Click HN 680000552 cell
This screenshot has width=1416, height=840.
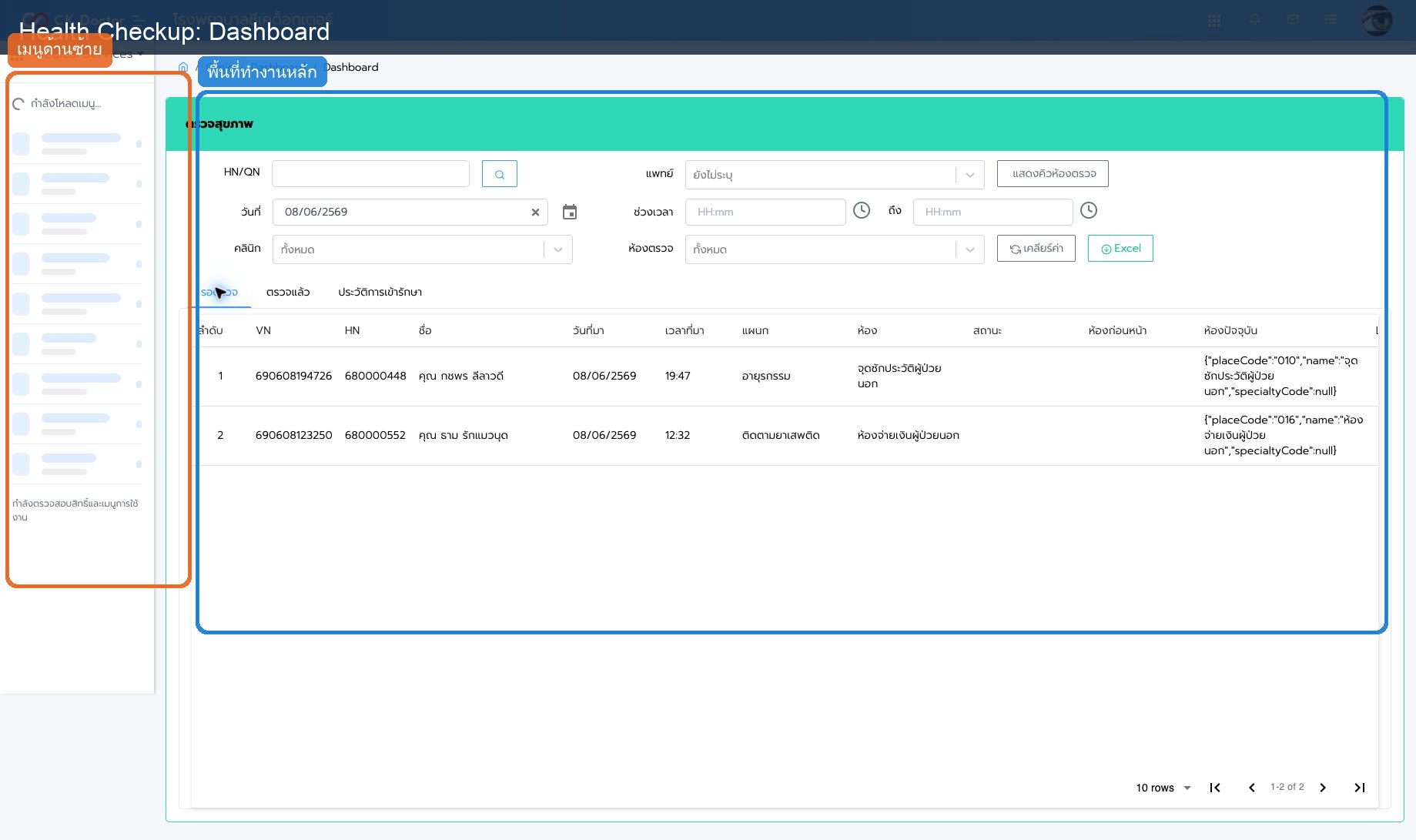point(375,435)
